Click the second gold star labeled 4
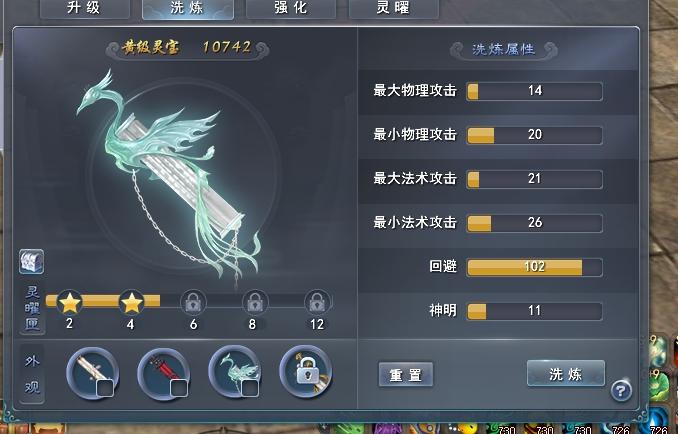 point(131,302)
